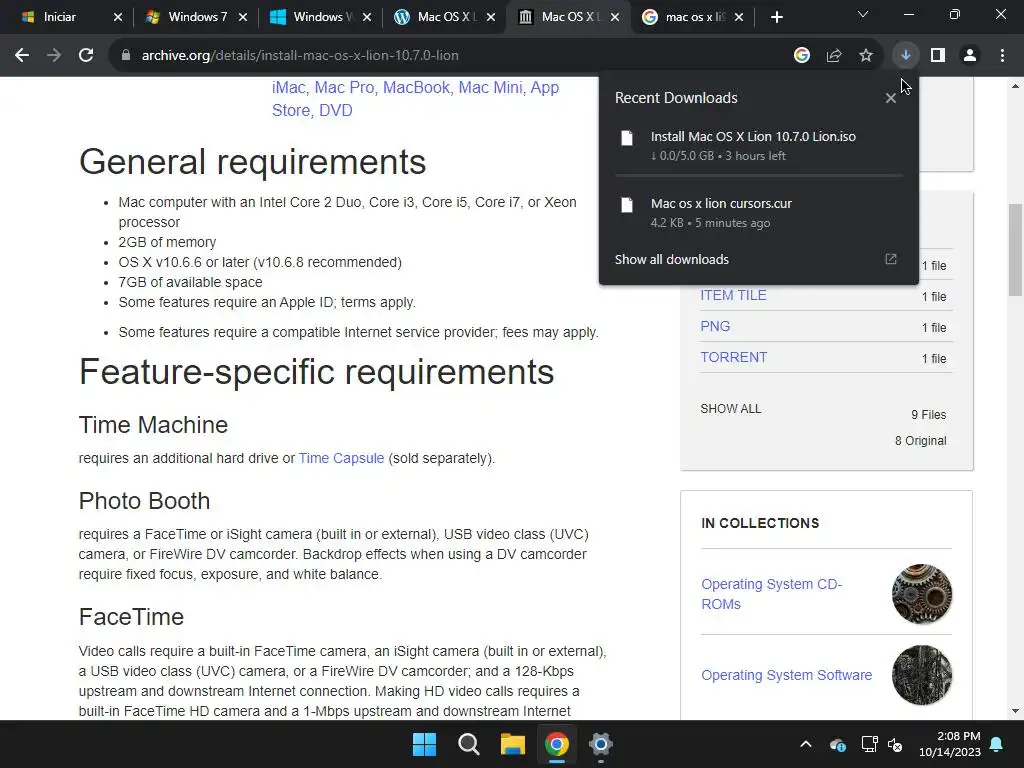This screenshot has height=768, width=1024.
Task: Click Show all downloads
Action: click(671, 259)
